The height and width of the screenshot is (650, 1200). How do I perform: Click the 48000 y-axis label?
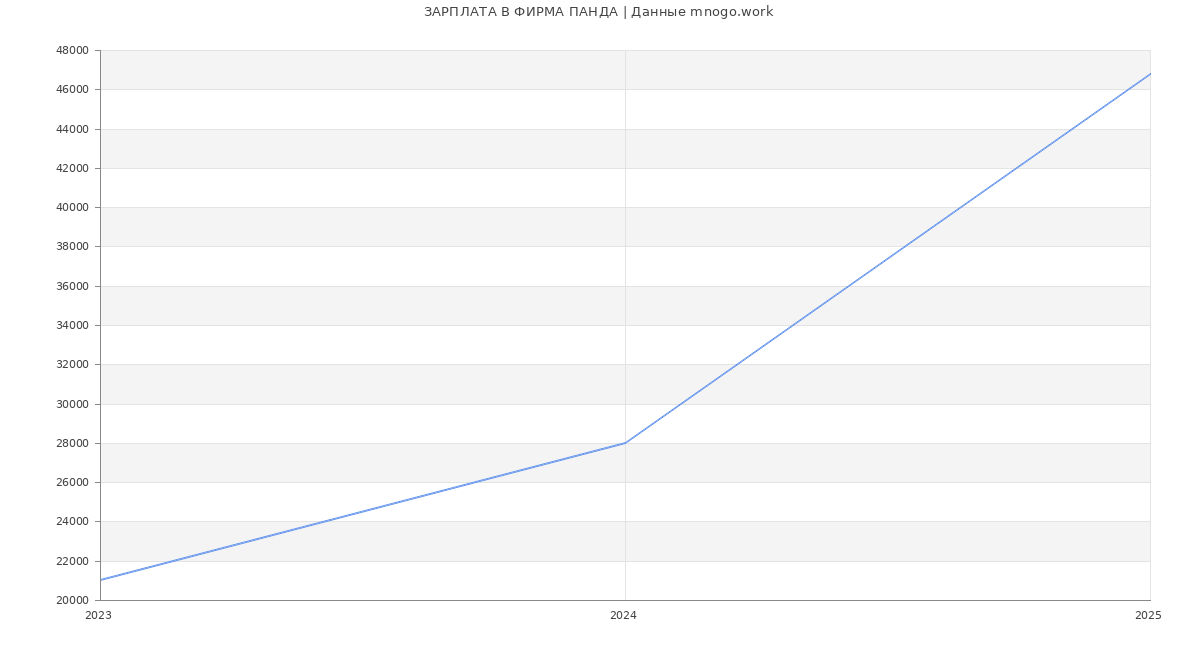tap(72, 50)
